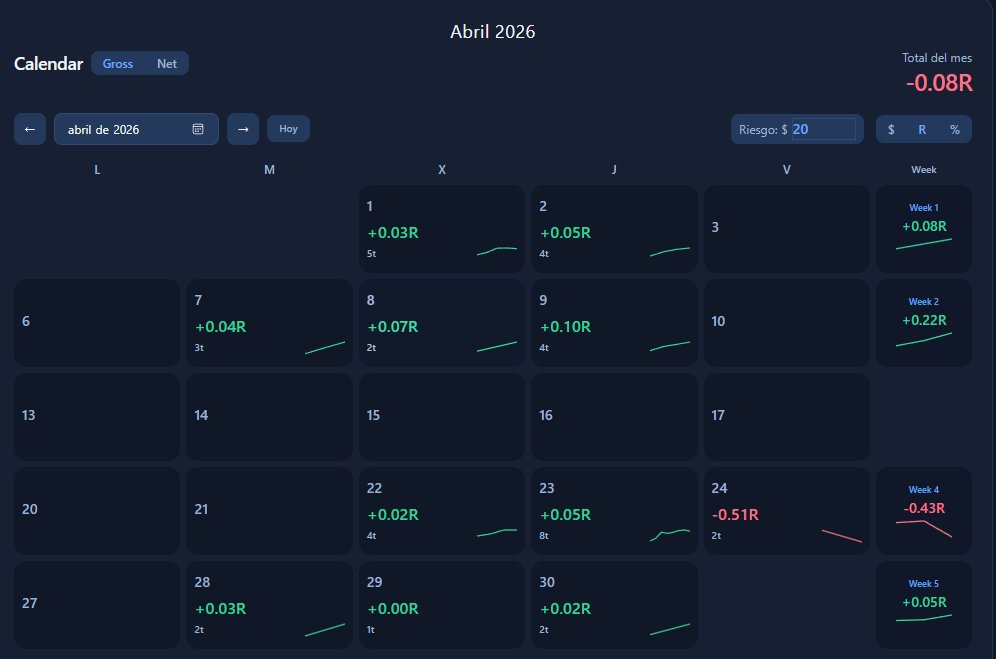Click the V weekday column header

tap(786, 170)
